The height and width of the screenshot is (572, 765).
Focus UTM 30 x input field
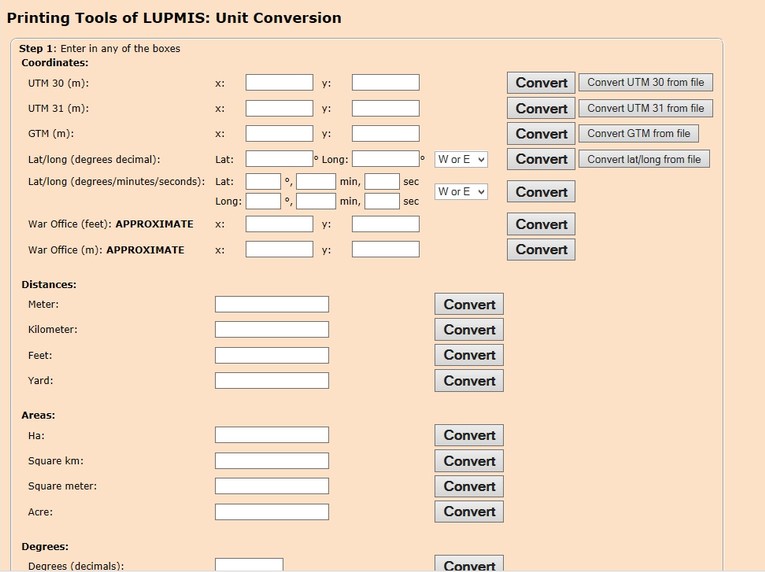point(279,82)
